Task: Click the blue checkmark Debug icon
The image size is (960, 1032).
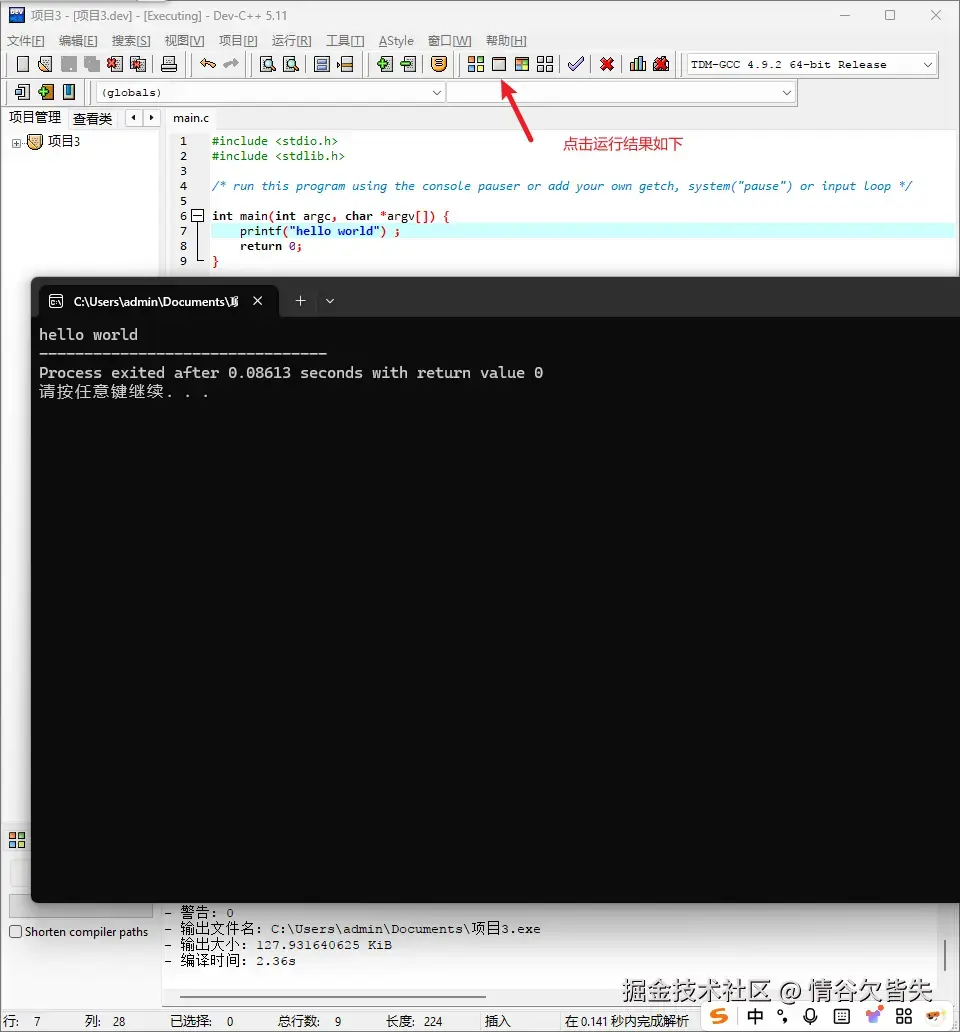Action: coord(576,64)
